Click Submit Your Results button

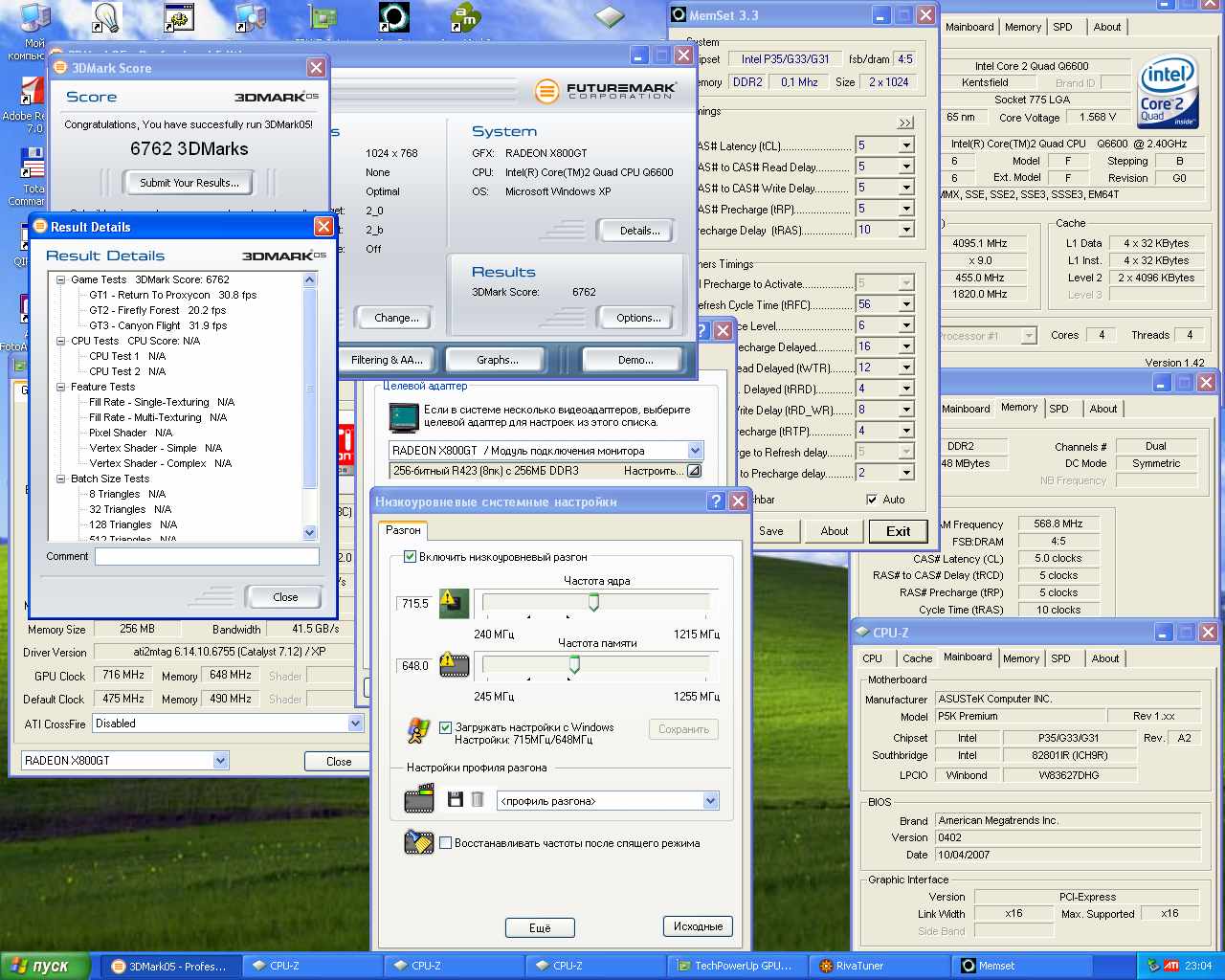point(189,182)
